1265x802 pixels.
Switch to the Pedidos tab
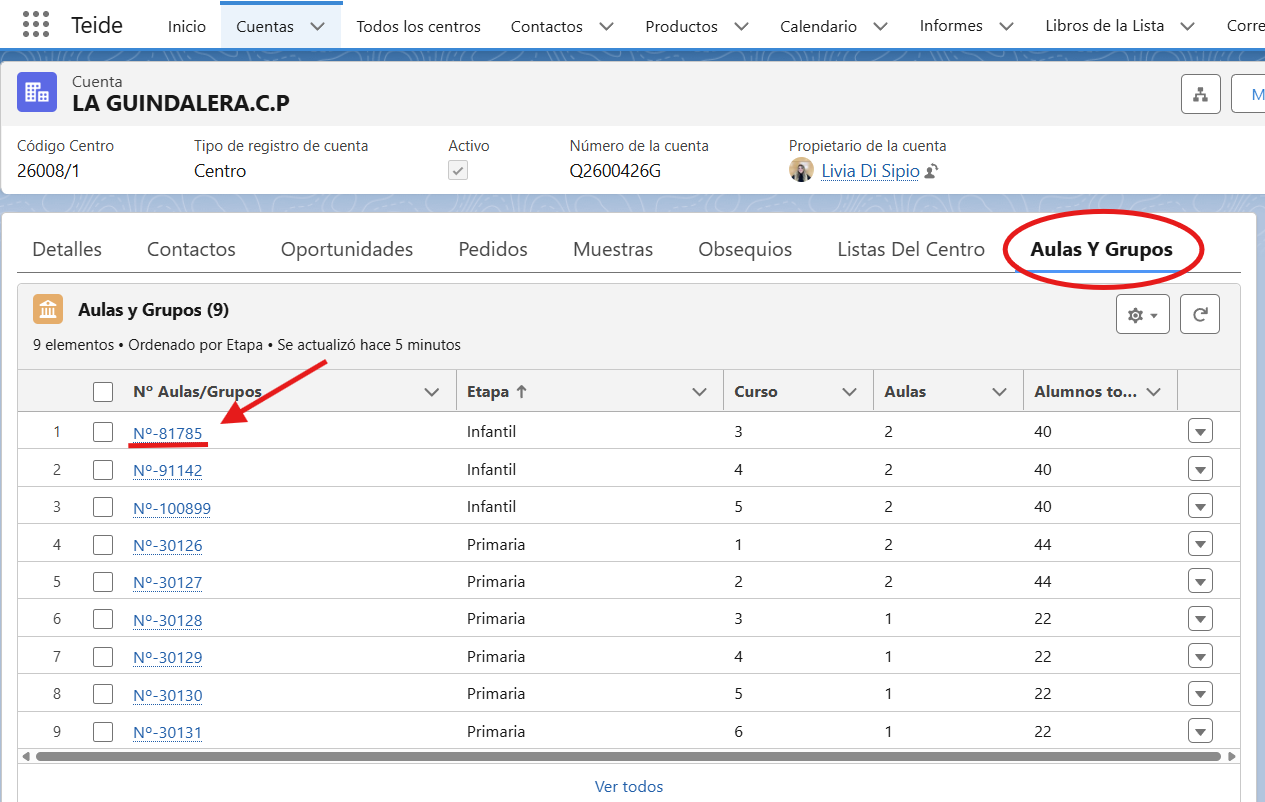[x=493, y=249]
